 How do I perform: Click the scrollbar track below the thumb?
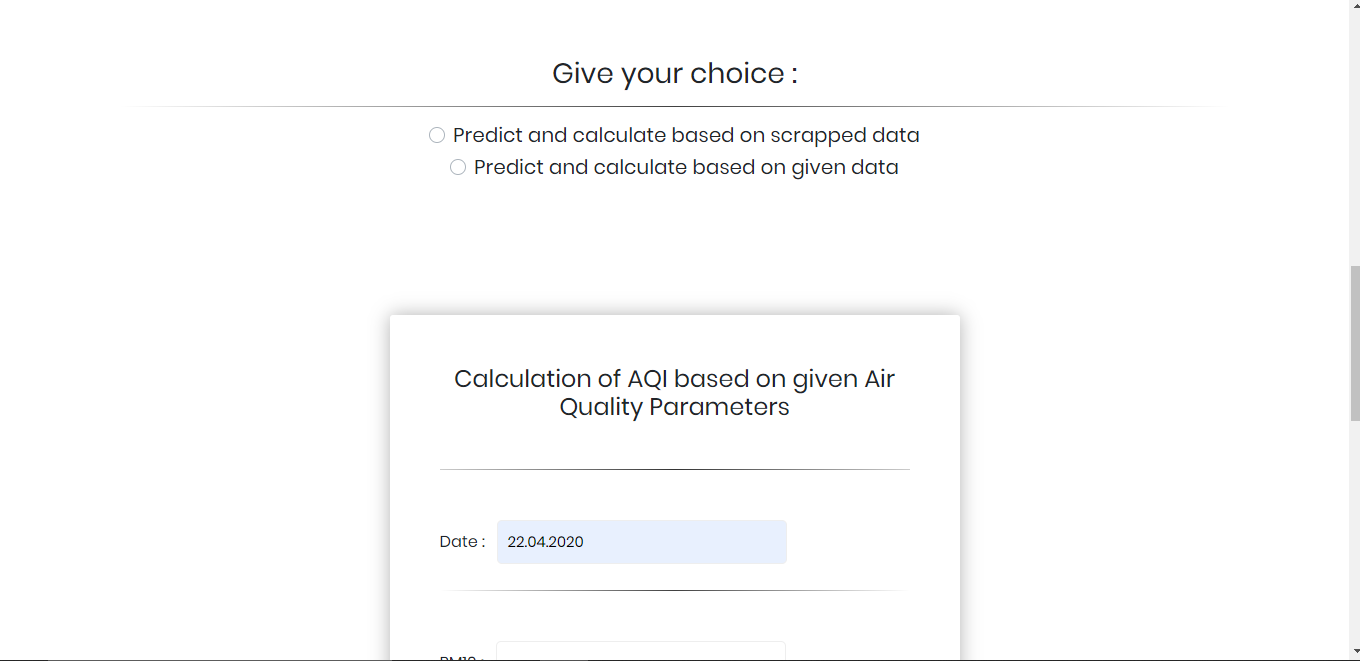[1354, 540]
